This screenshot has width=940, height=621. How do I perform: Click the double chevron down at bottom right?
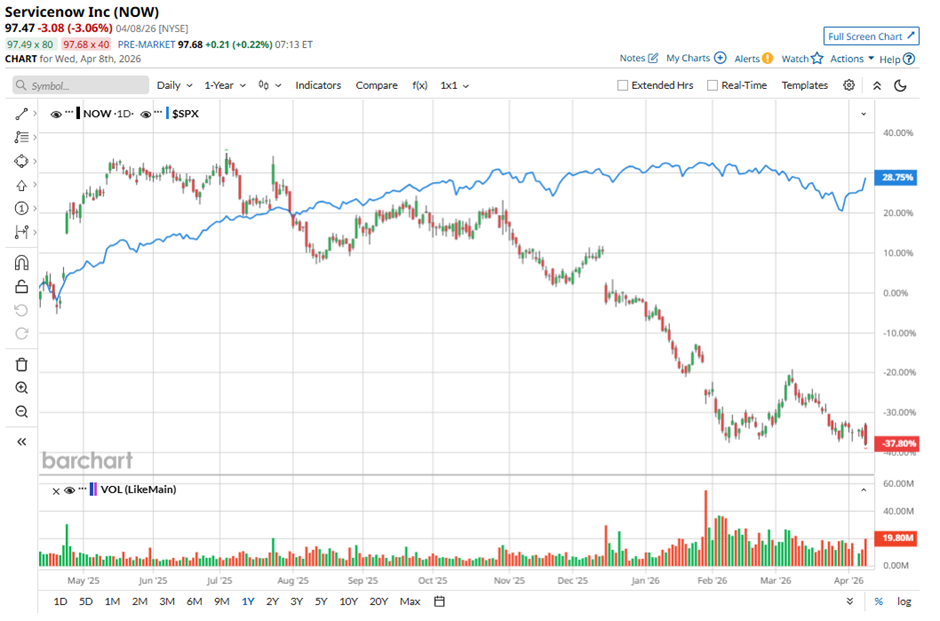coord(850,602)
